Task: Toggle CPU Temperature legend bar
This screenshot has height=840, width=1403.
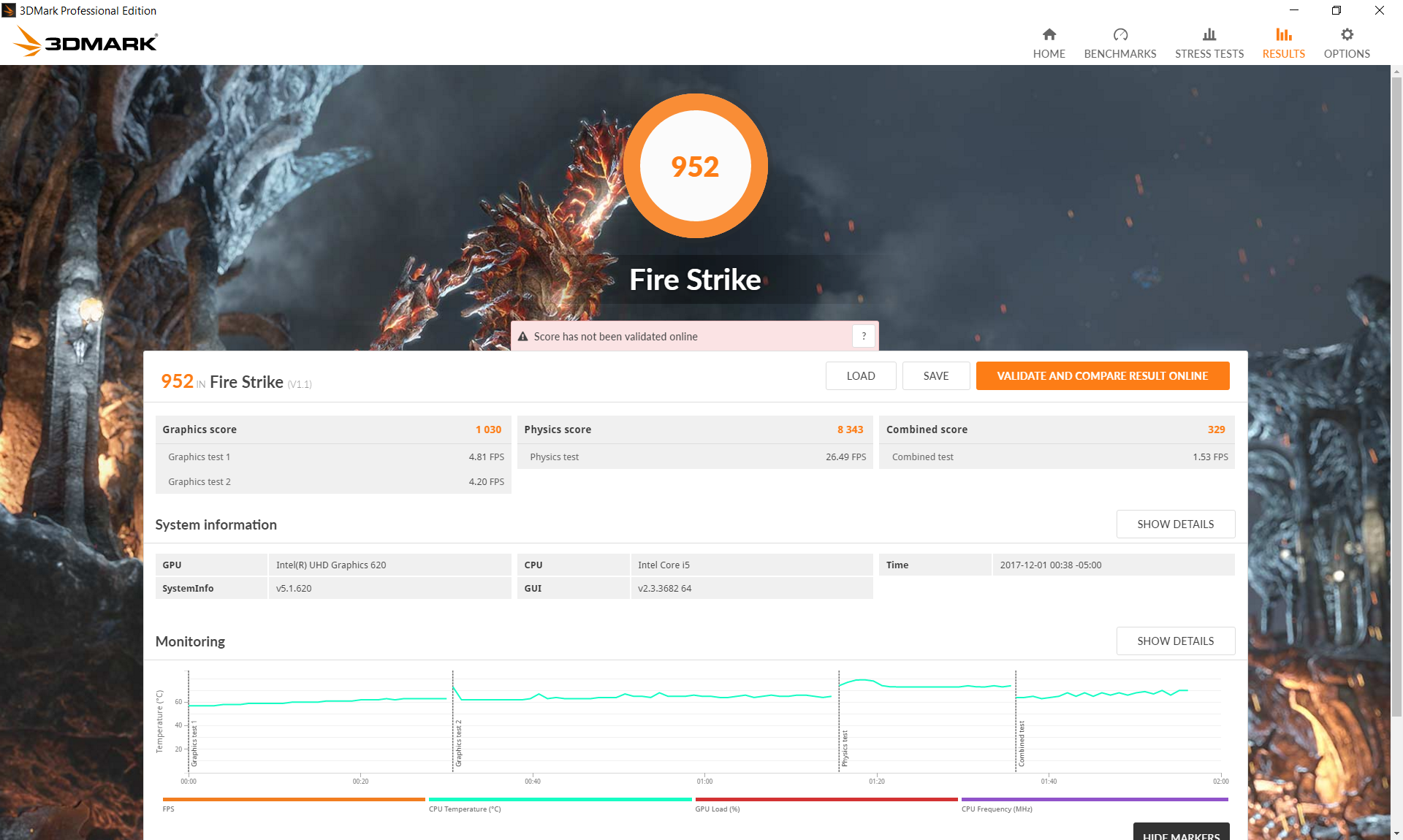Action: point(560,800)
